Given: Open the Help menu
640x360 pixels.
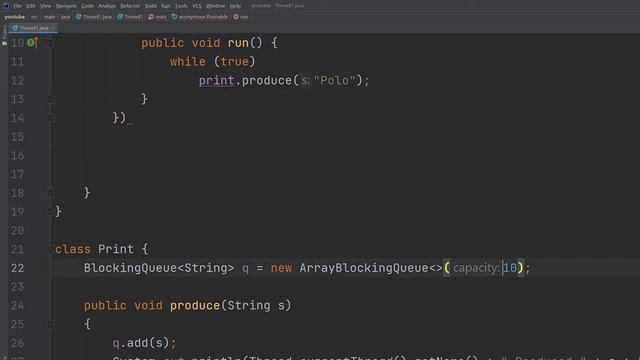Looking at the screenshot, I should [x=235, y=6].
